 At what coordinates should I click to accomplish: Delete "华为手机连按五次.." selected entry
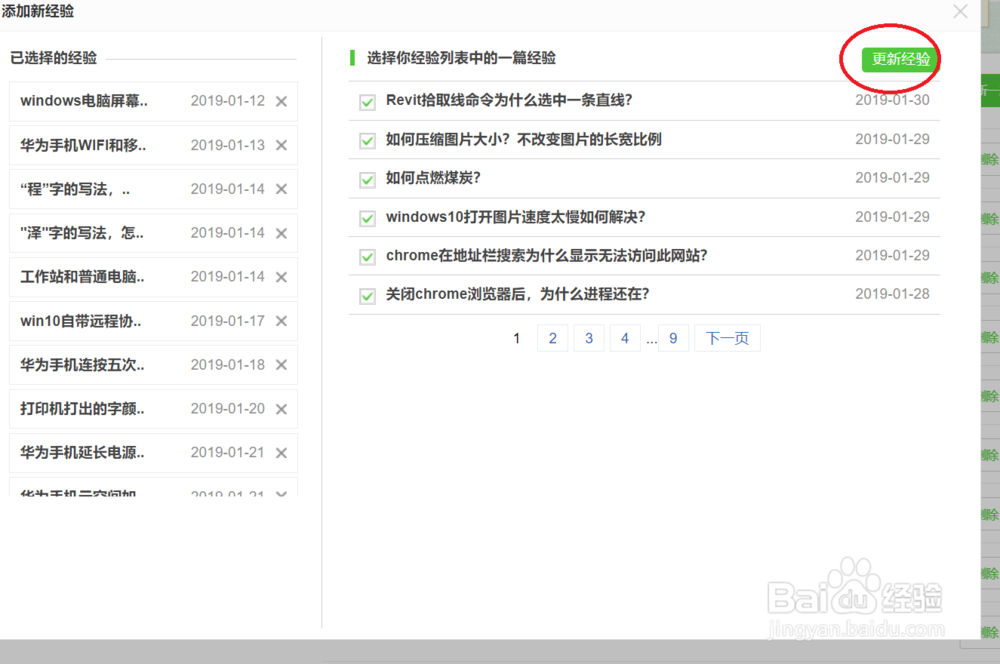[283, 365]
